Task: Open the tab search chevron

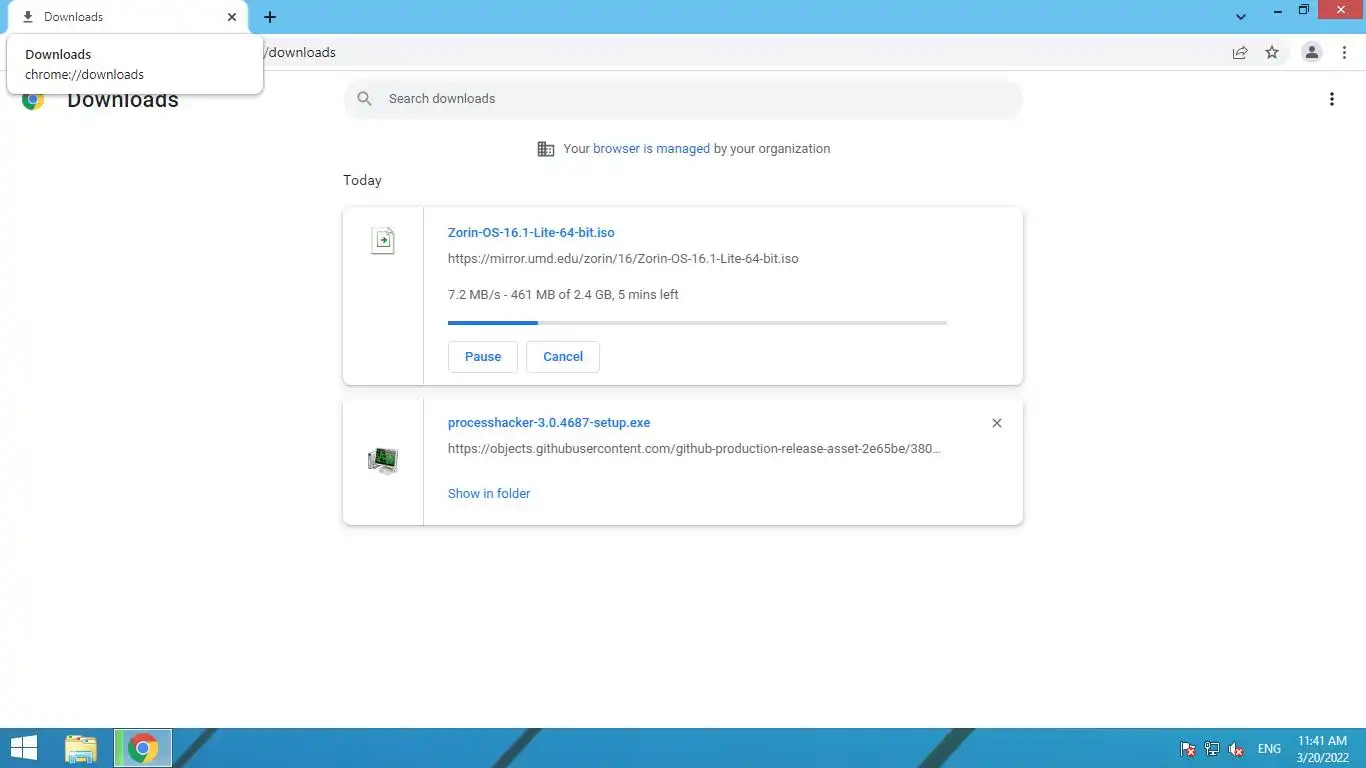Action: pos(1241,17)
